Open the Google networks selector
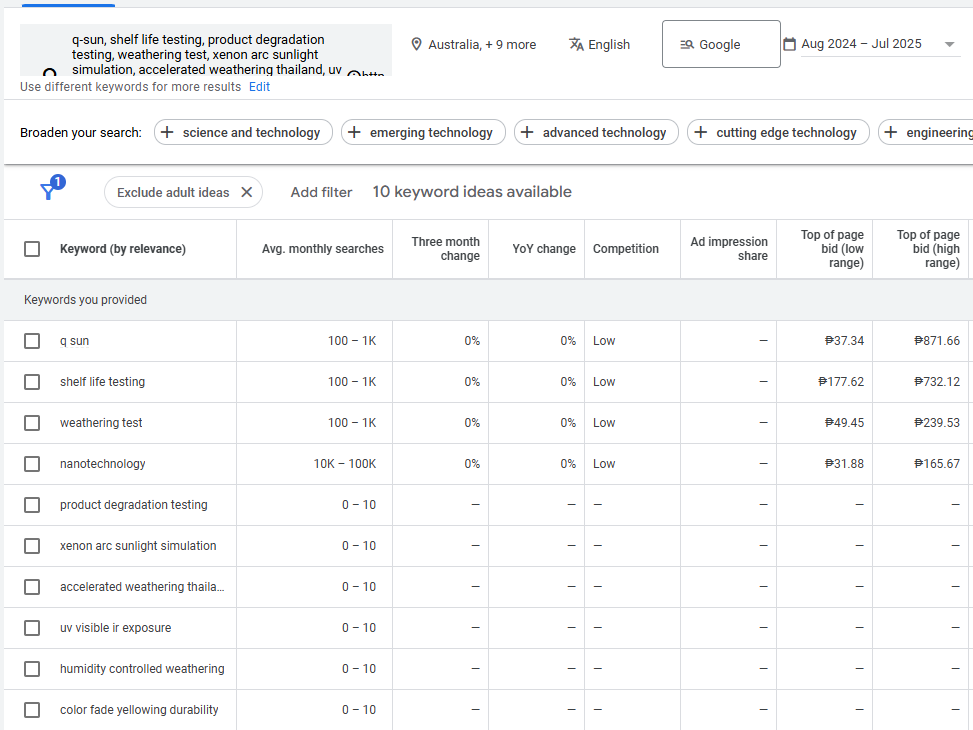Image resolution: width=973 pixels, height=730 pixels. tap(720, 44)
